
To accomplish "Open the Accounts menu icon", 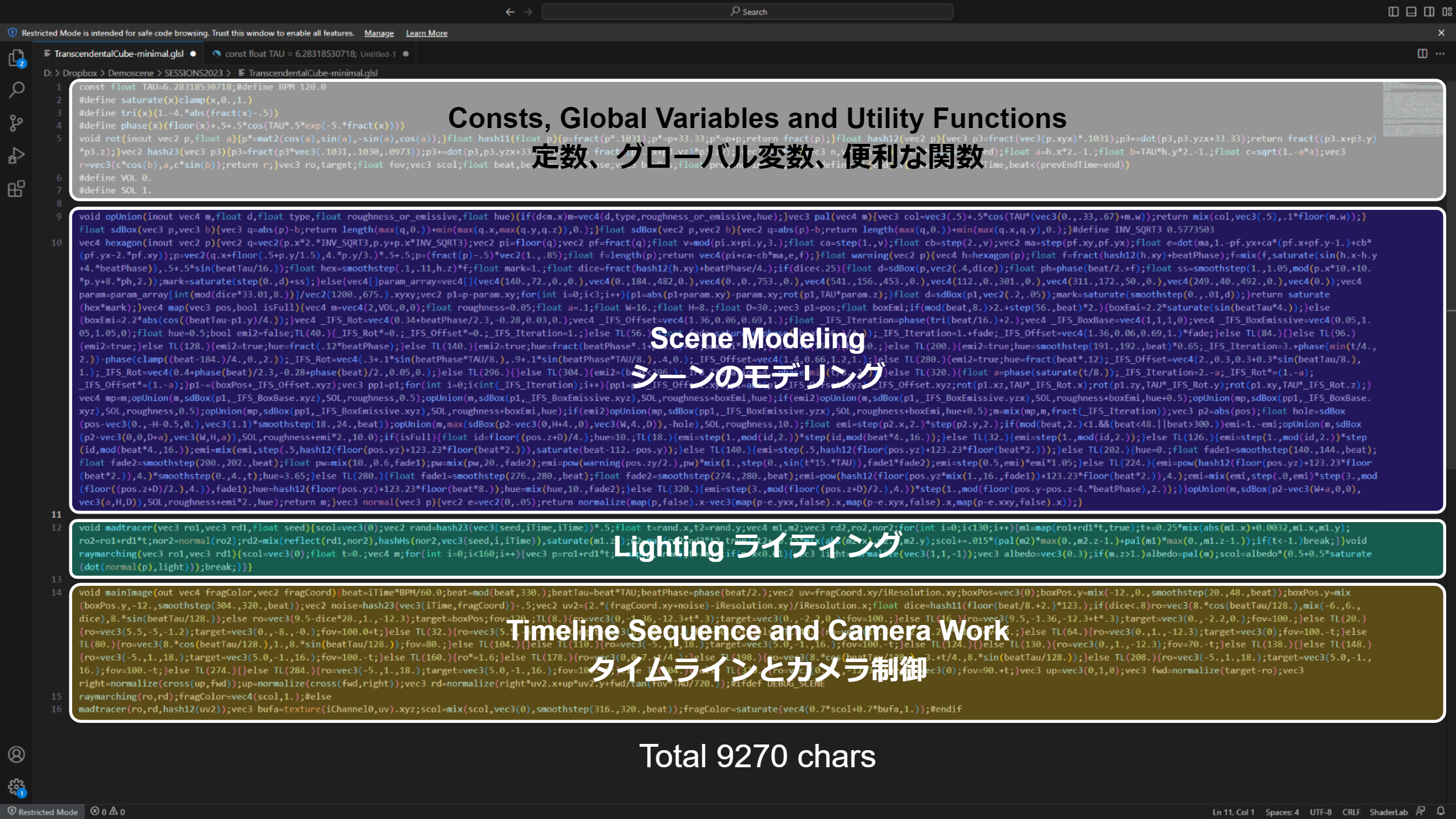I will click(16, 754).
